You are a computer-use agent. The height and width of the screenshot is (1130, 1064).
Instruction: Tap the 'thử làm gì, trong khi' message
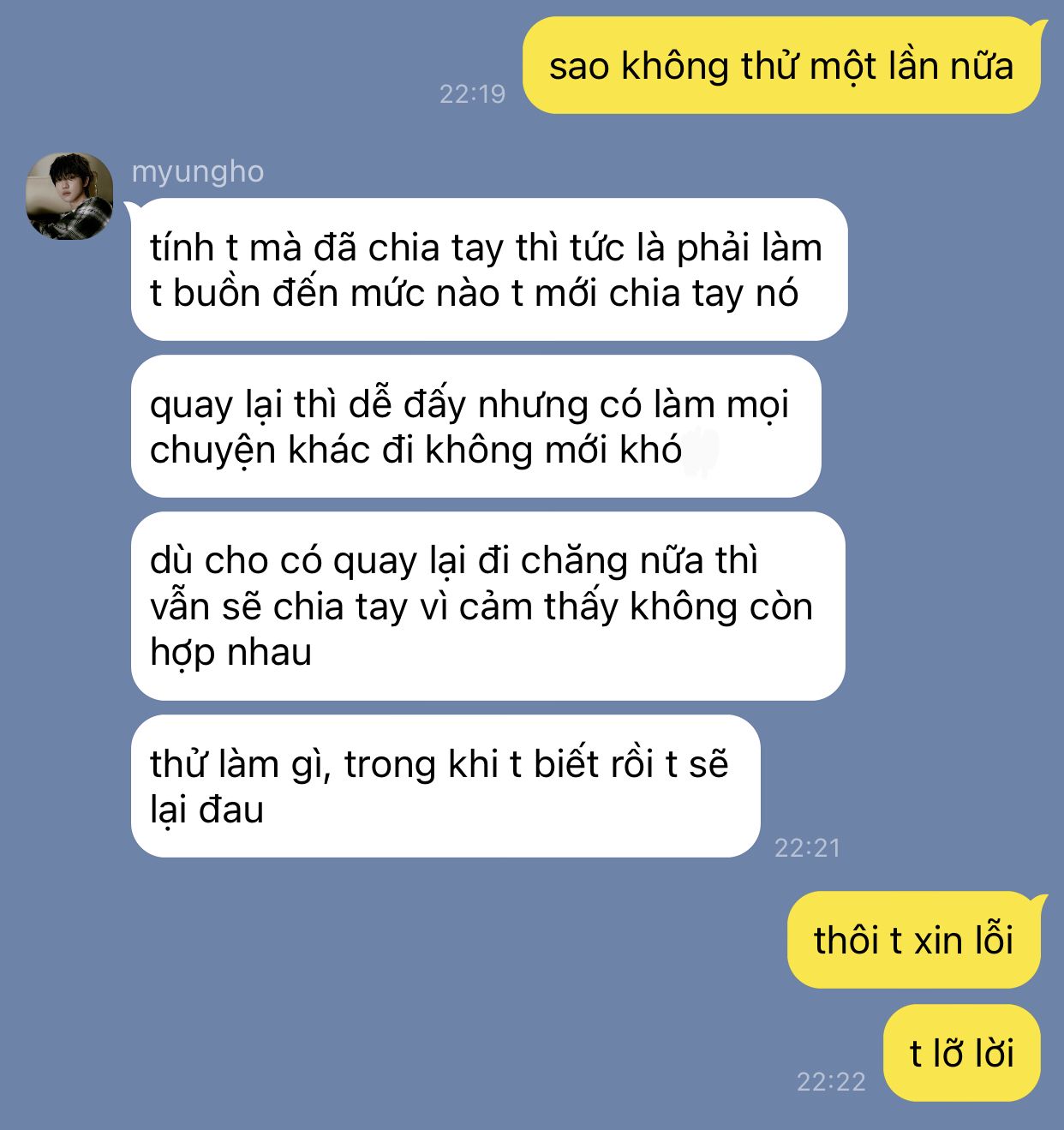tap(445, 786)
